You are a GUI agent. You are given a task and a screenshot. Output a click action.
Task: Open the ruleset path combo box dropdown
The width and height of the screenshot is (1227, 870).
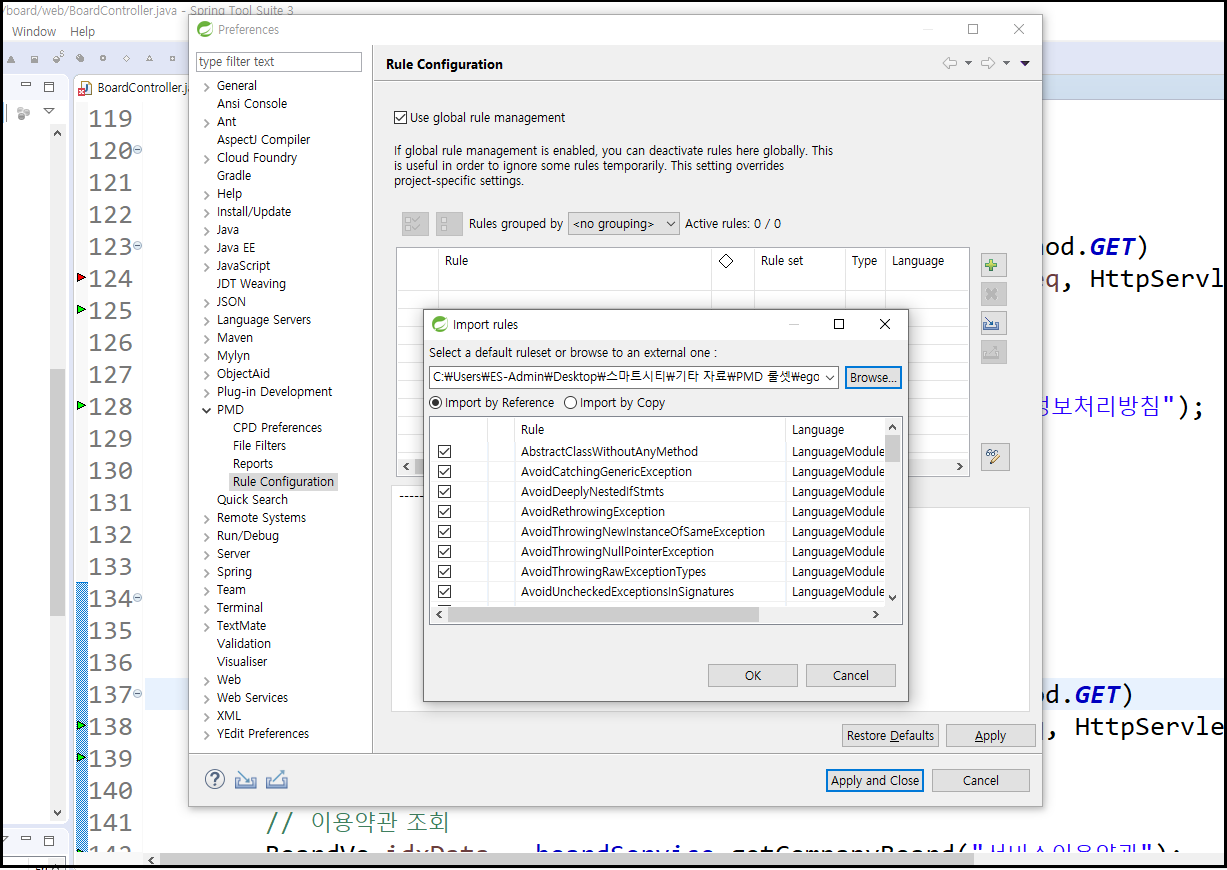[832, 377]
